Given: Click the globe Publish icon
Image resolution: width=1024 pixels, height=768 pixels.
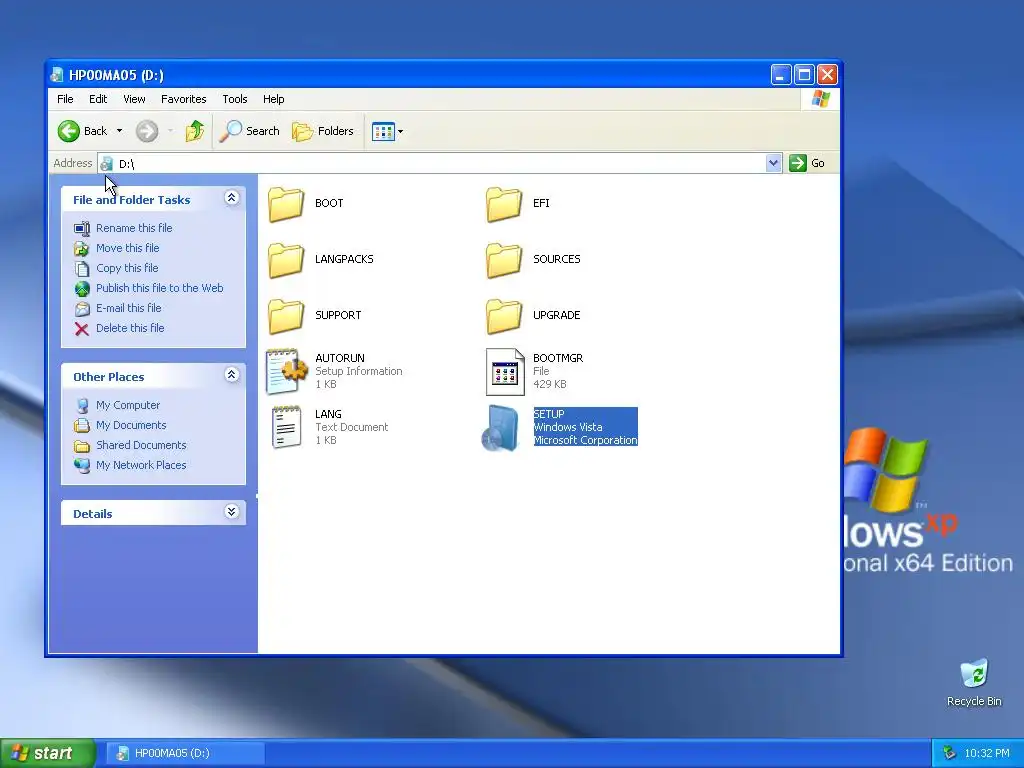Looking at the screenshot, I should 82,289.
